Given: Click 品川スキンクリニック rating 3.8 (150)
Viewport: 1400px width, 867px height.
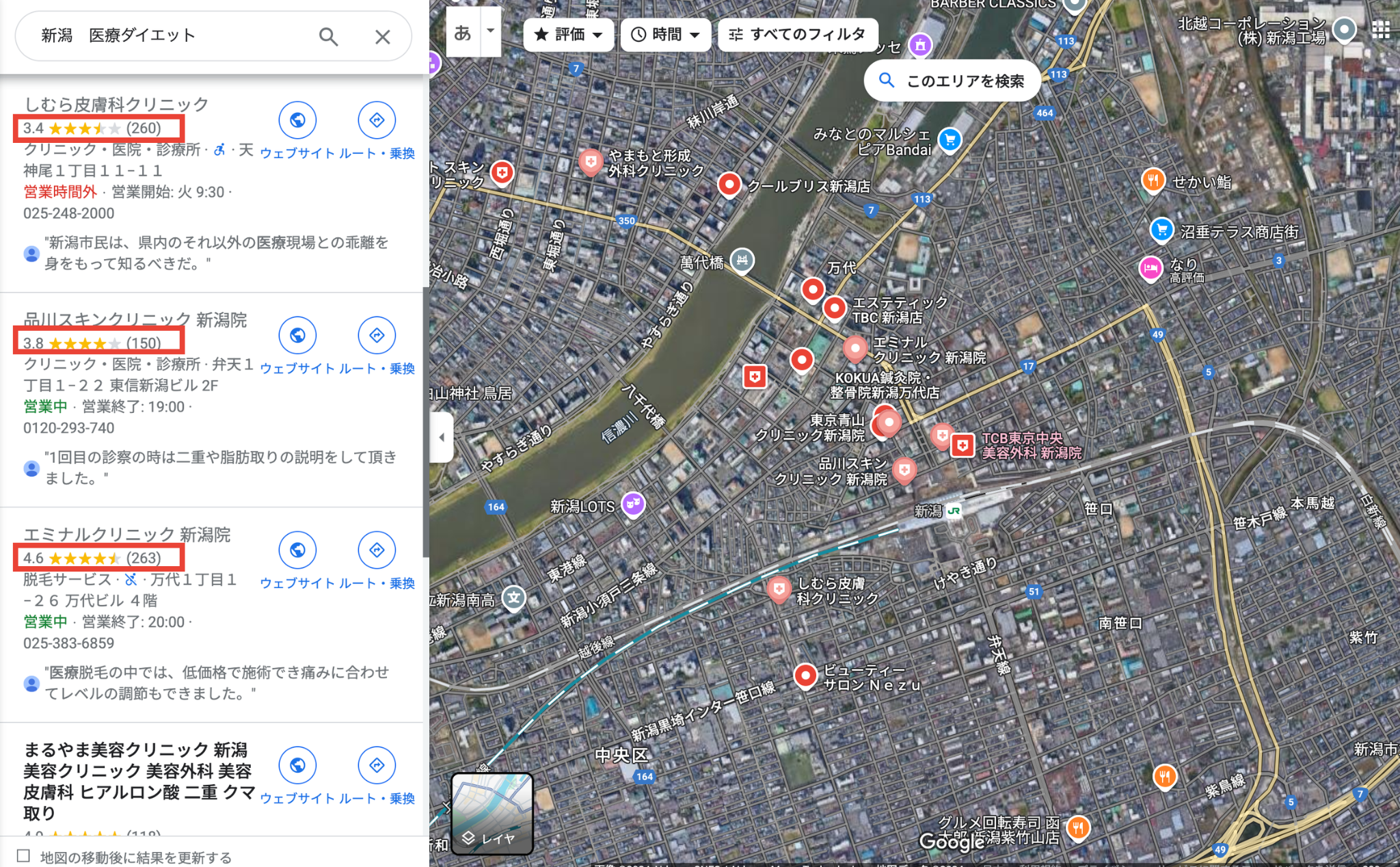Looking at the screenshot, I should 92,343.
